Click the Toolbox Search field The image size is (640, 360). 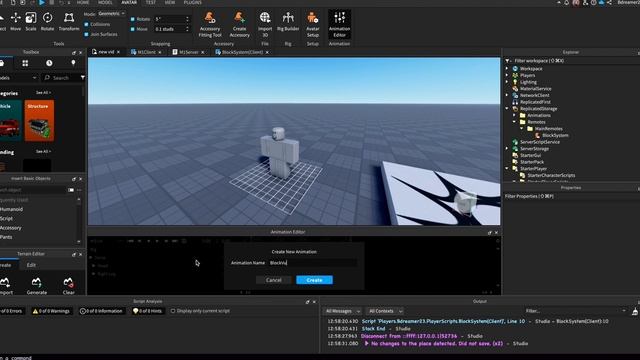click(60, 78)
